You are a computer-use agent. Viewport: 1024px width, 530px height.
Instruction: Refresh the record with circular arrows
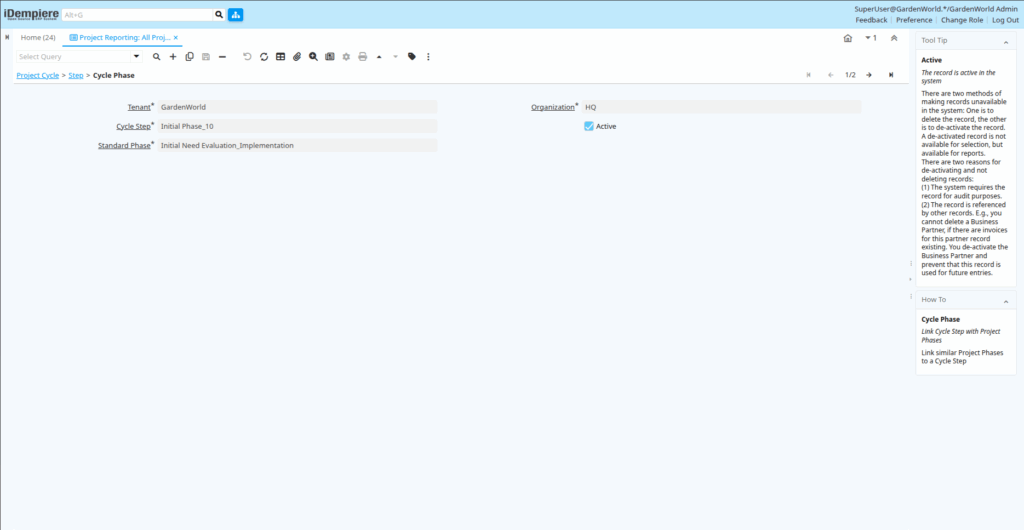pyautogui.click(x=264, y=57)
